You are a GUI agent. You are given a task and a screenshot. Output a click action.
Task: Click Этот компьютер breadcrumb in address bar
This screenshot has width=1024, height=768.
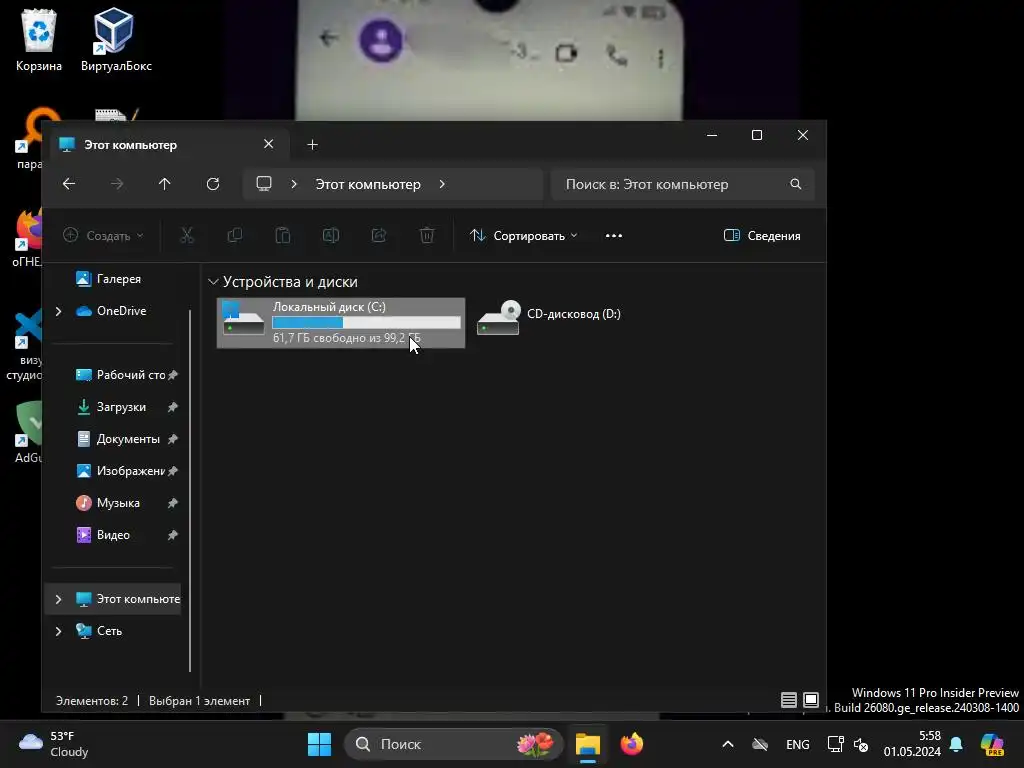click(368, 184)
